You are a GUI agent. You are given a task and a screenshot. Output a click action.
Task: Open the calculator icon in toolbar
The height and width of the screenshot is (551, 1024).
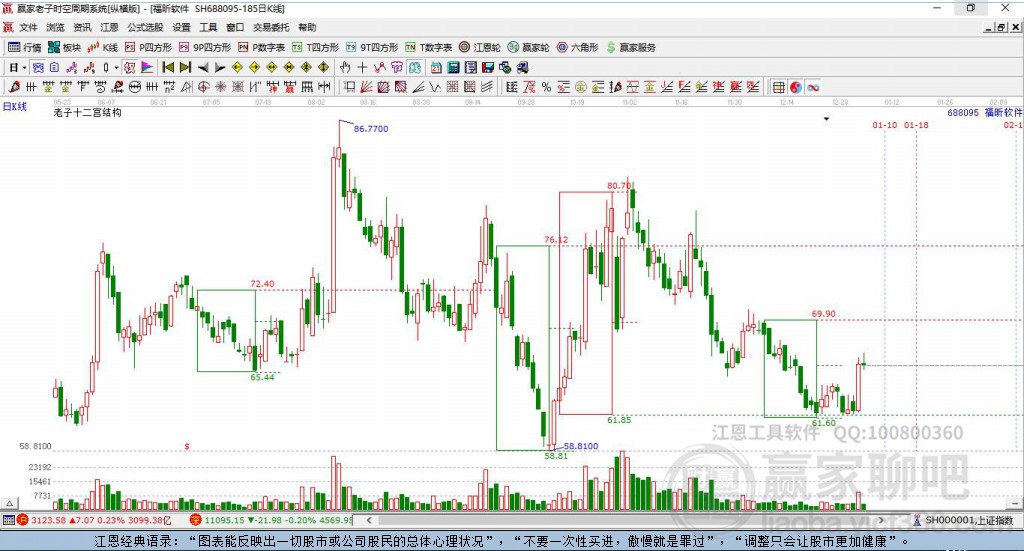tap(453, 67)
